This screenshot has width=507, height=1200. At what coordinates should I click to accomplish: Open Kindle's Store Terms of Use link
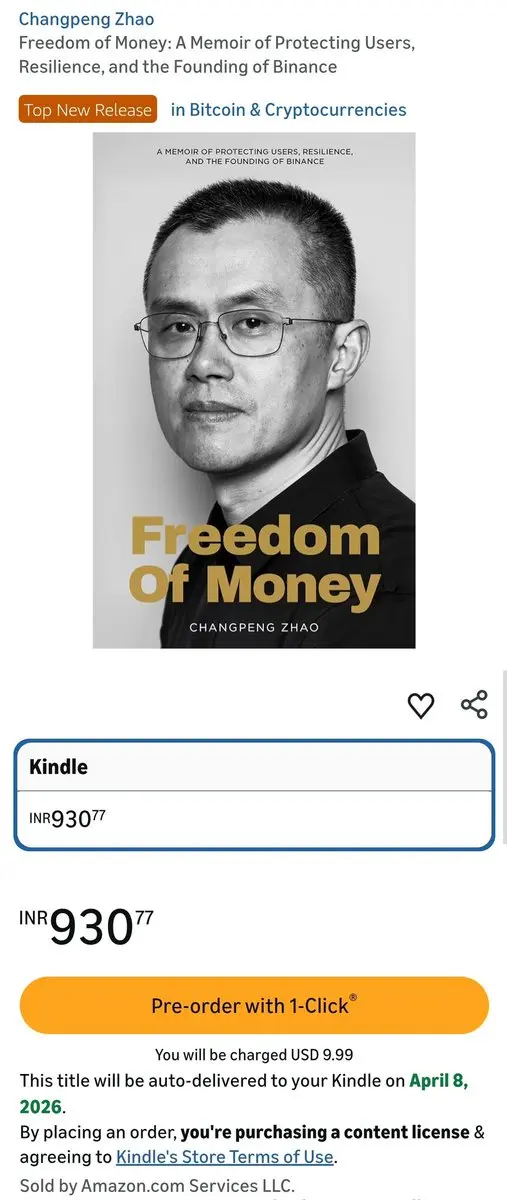pos(225,1157)
